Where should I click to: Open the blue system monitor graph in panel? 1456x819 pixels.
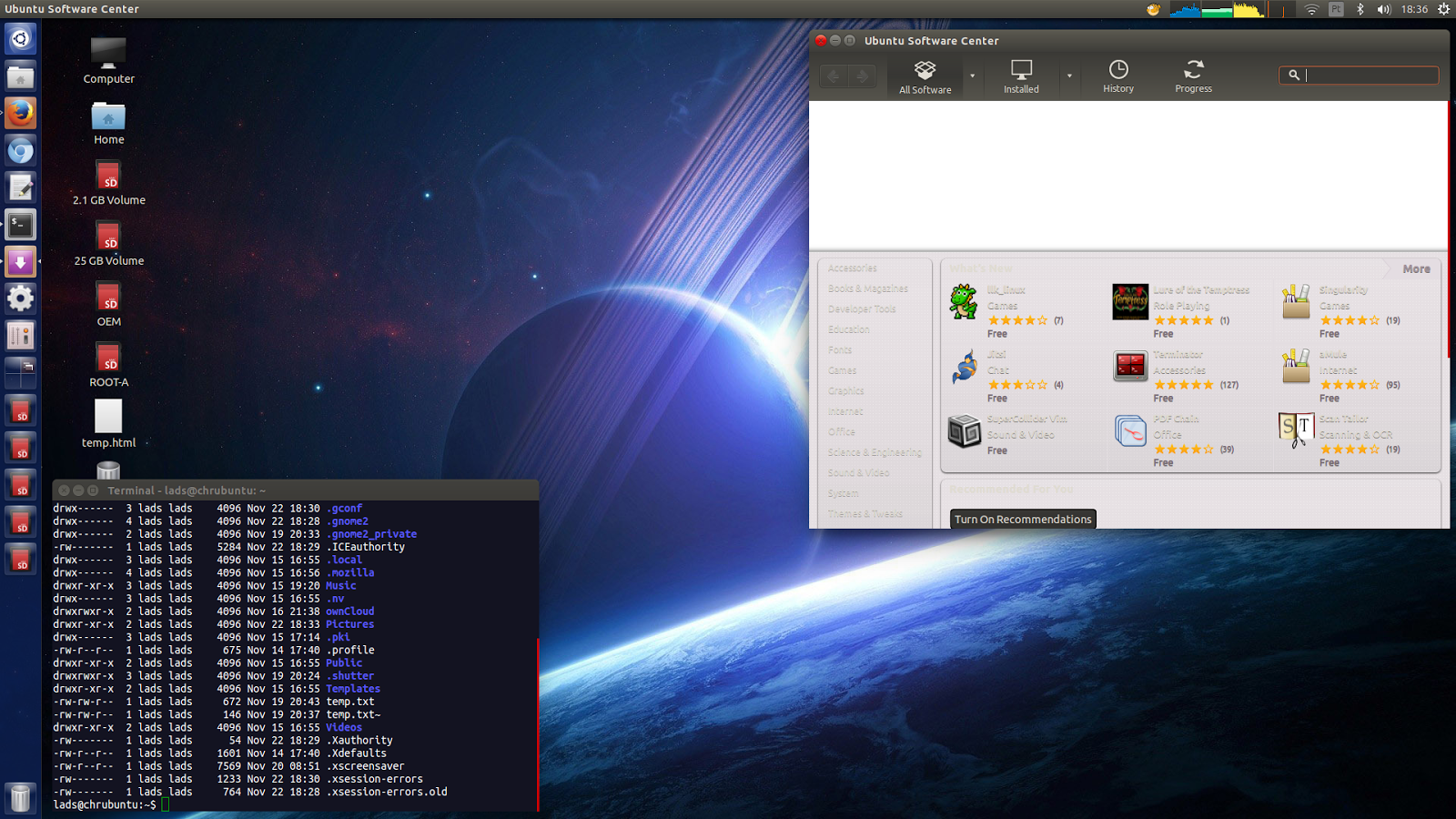coord(1184,9)
